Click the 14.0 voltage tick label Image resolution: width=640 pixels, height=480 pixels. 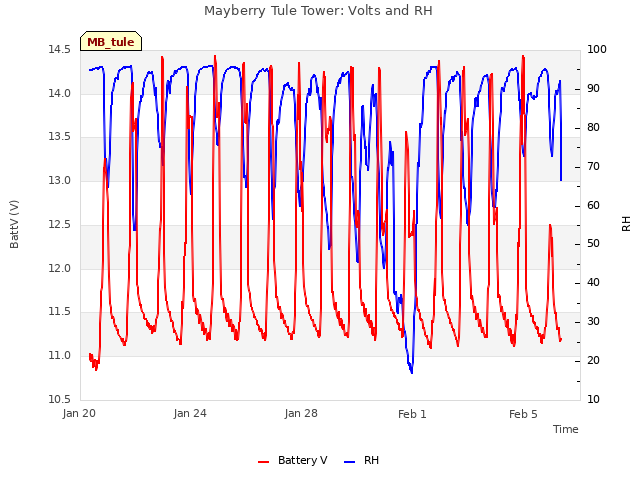coord(60,93)
